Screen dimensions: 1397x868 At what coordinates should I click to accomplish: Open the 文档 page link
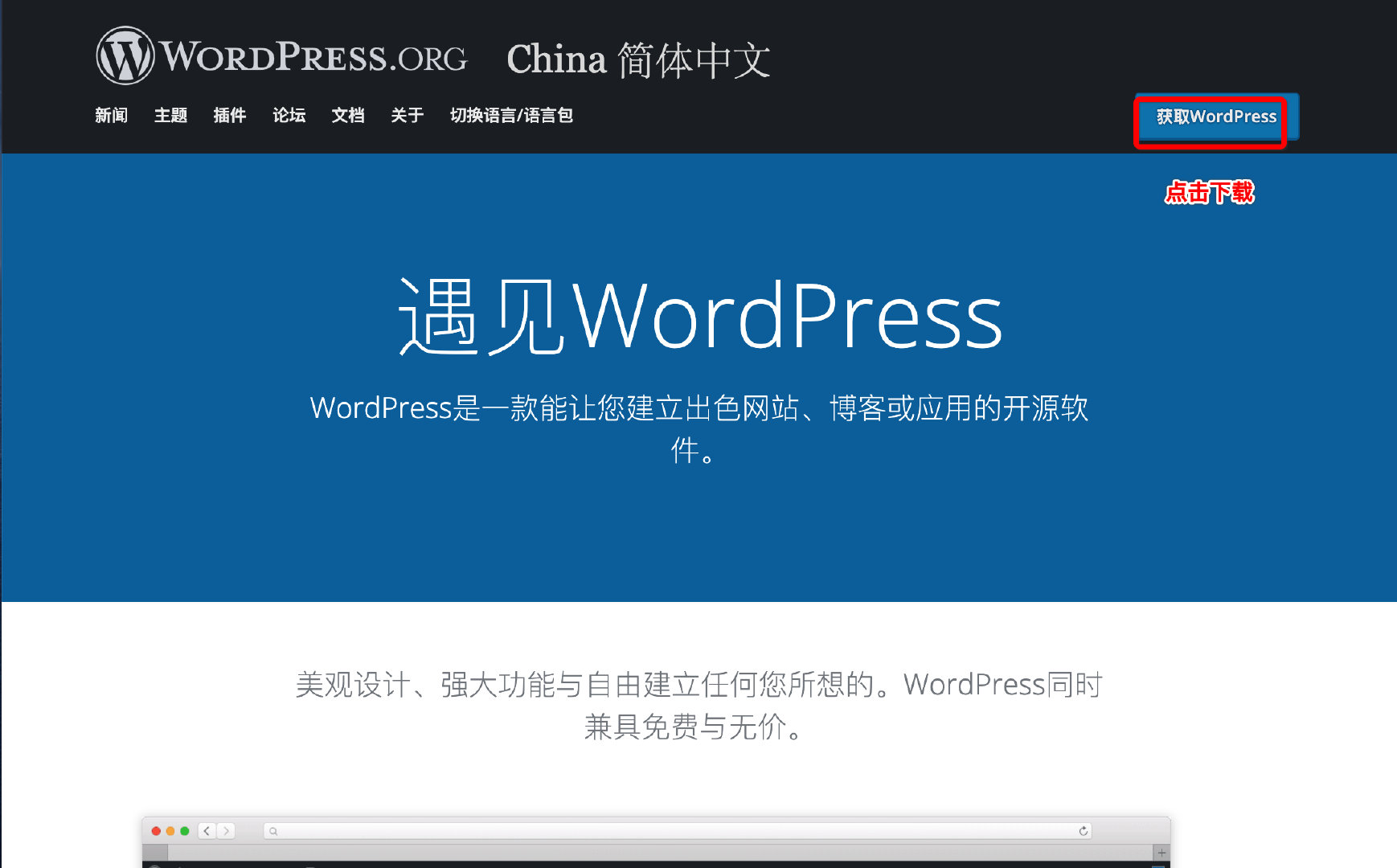tap(347, 116)
